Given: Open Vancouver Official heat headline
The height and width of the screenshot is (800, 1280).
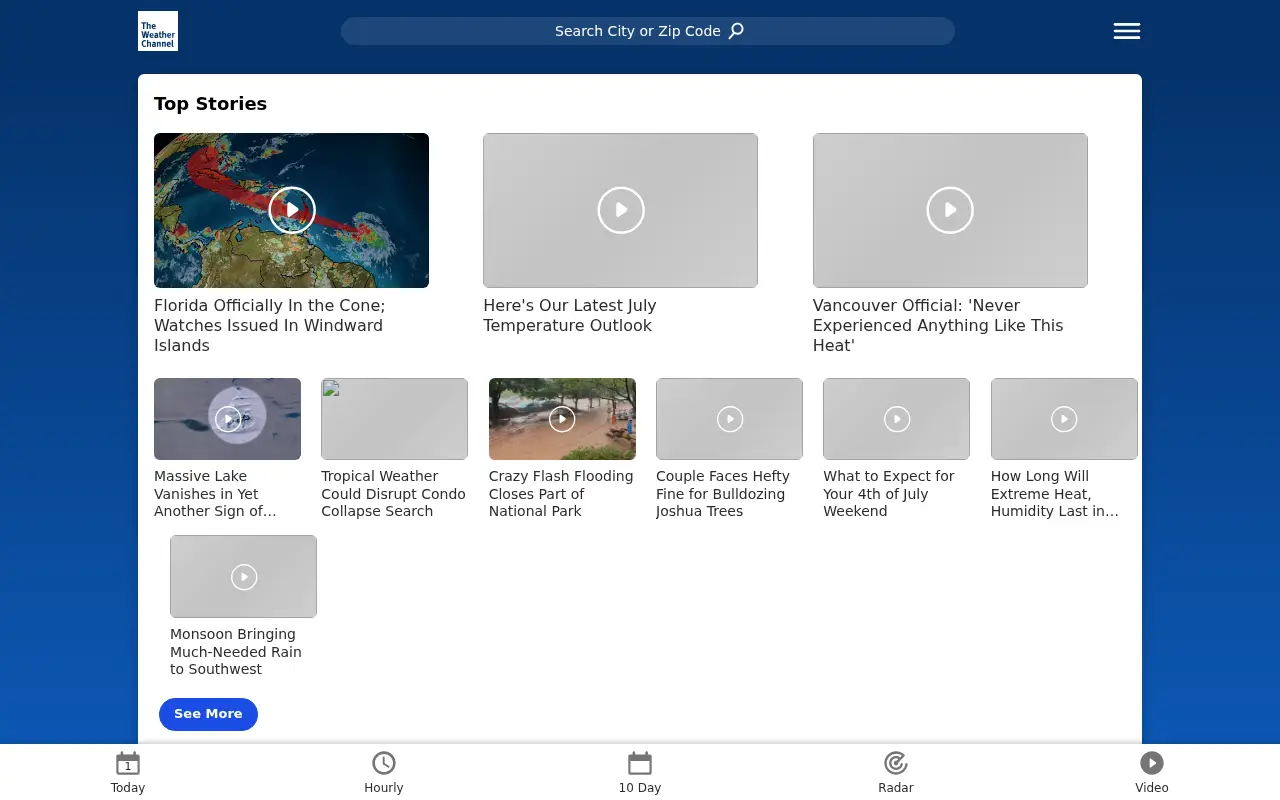Looking at the screenshot, I should [938, 325].
